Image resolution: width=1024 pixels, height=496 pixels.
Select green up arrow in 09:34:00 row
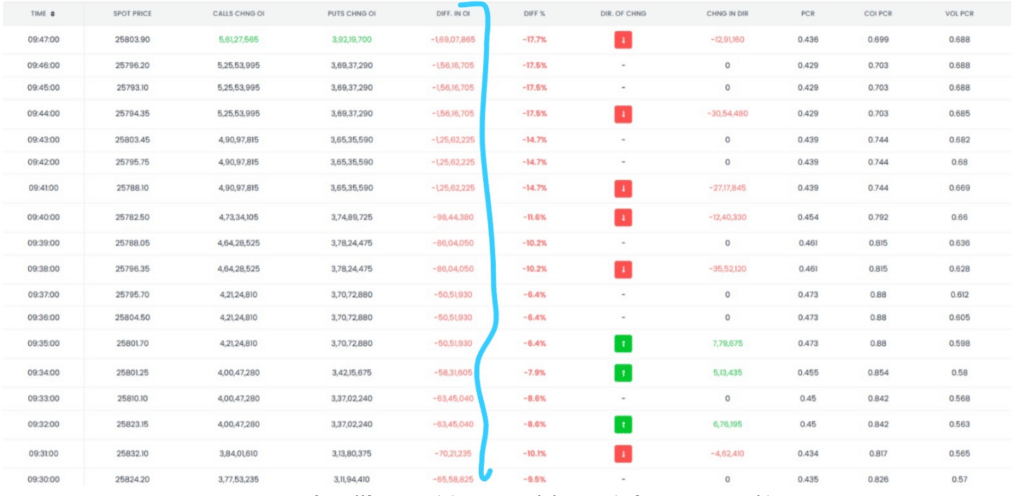coord(623,373)
